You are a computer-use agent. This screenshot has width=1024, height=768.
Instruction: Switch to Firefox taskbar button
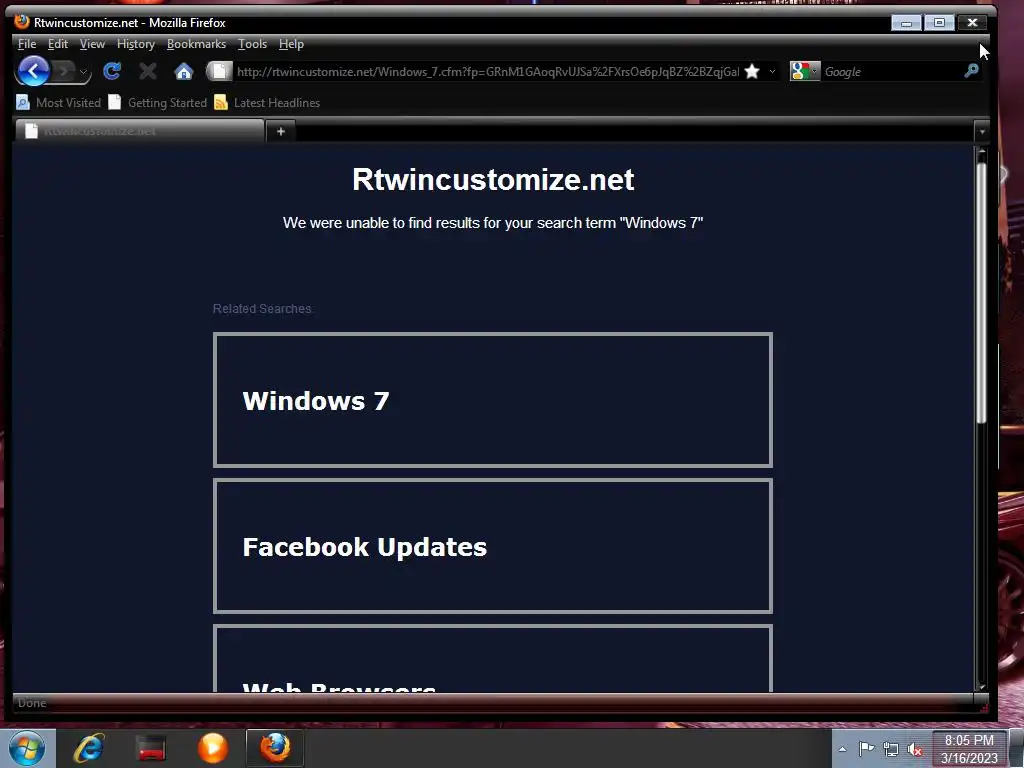point(275,748)
